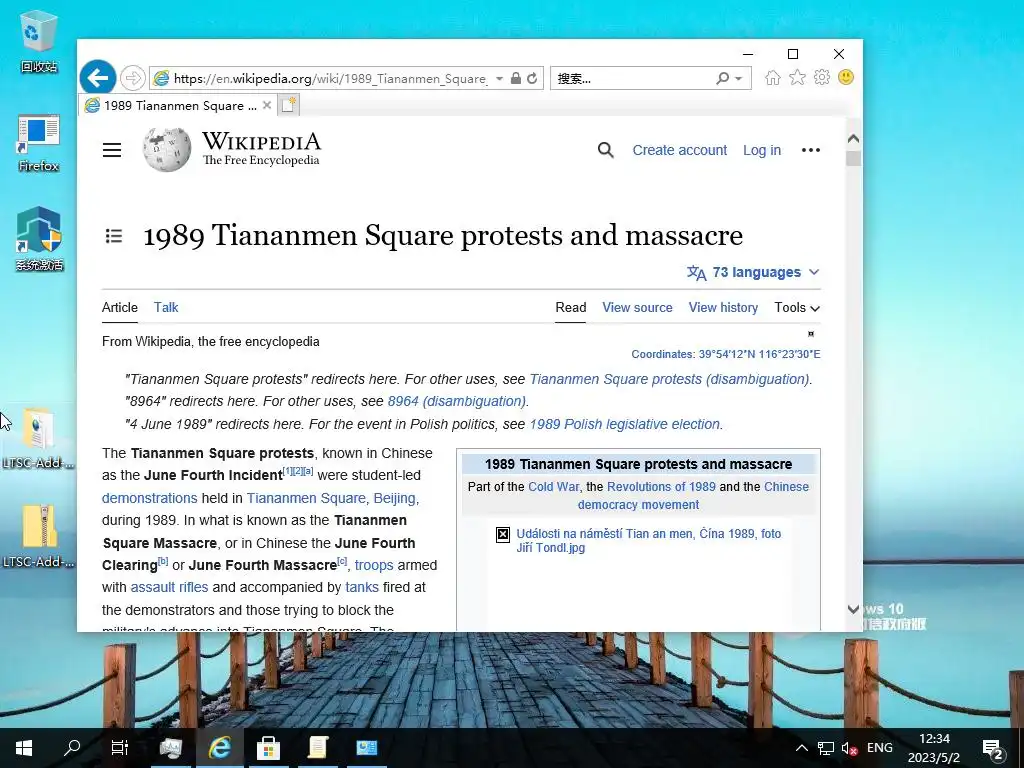Open the Favorites star icon
The image size is (1024, 768).
click(x=797, y=78)
